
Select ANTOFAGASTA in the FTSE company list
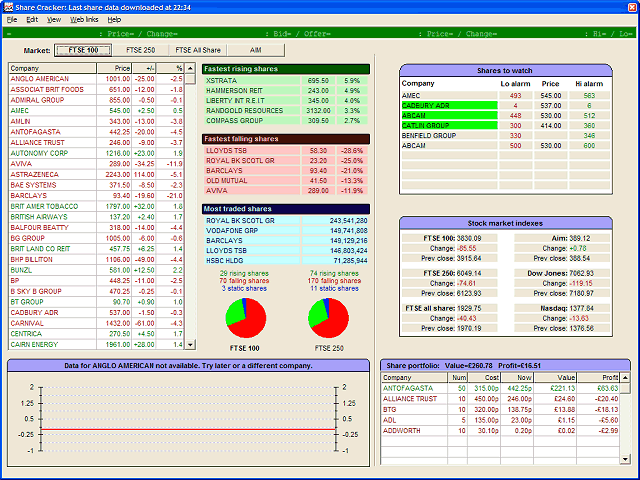pos(96,132)
